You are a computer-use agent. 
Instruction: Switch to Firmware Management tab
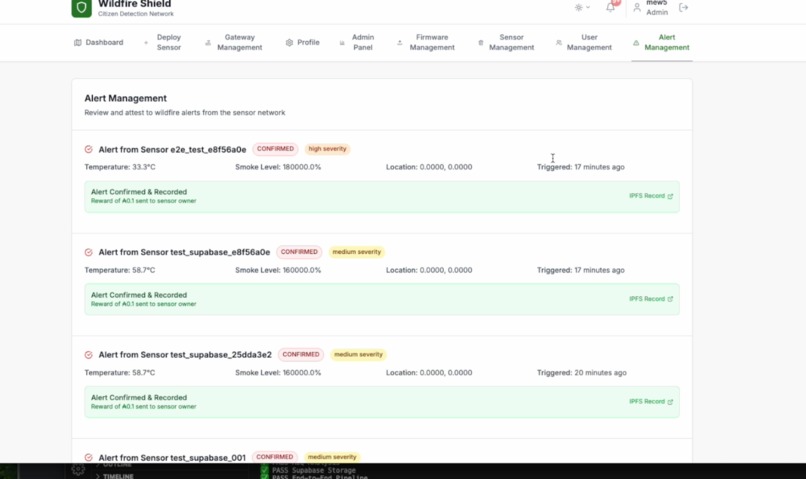point(426,42)
